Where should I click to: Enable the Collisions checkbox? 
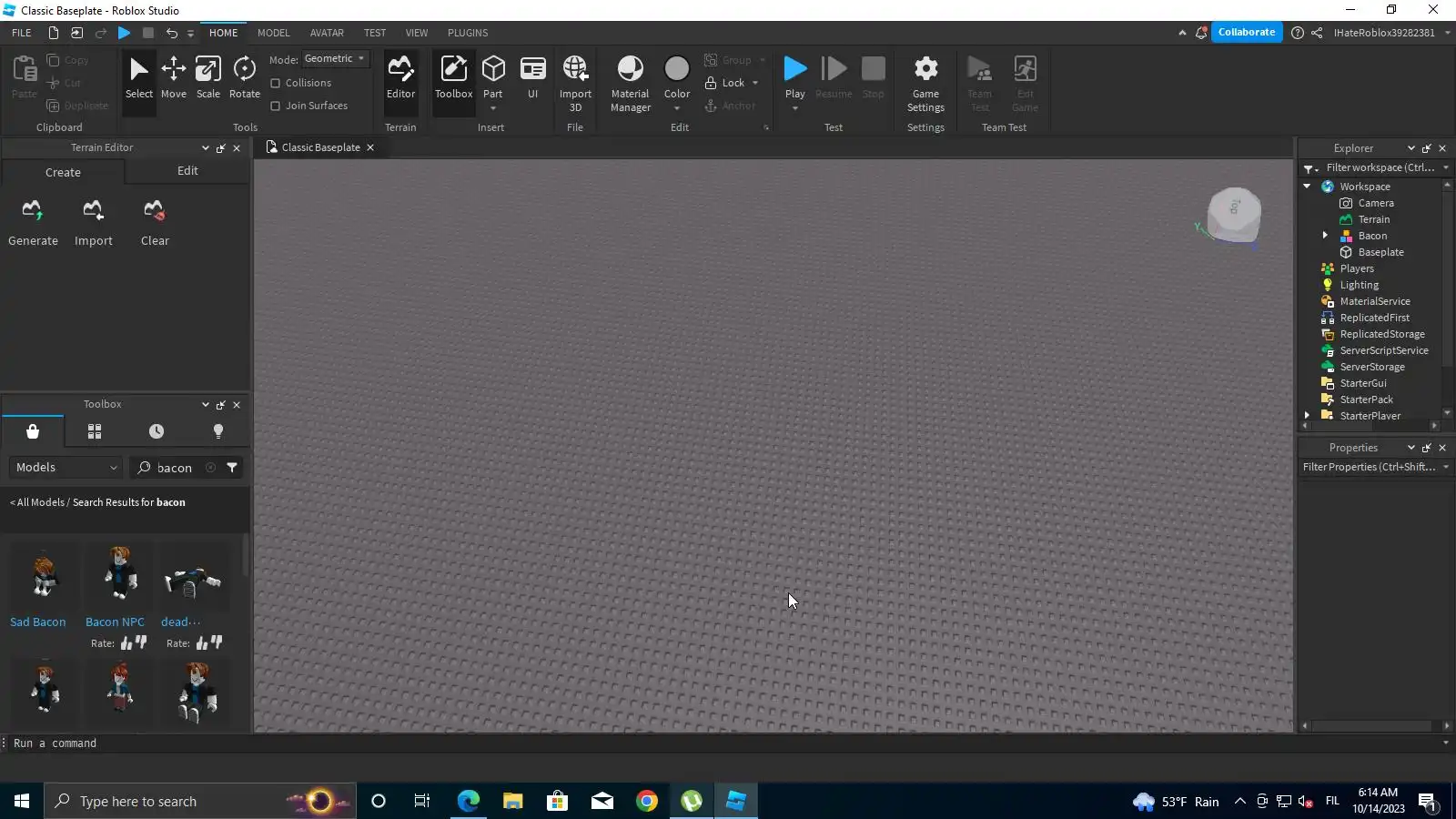276,83
